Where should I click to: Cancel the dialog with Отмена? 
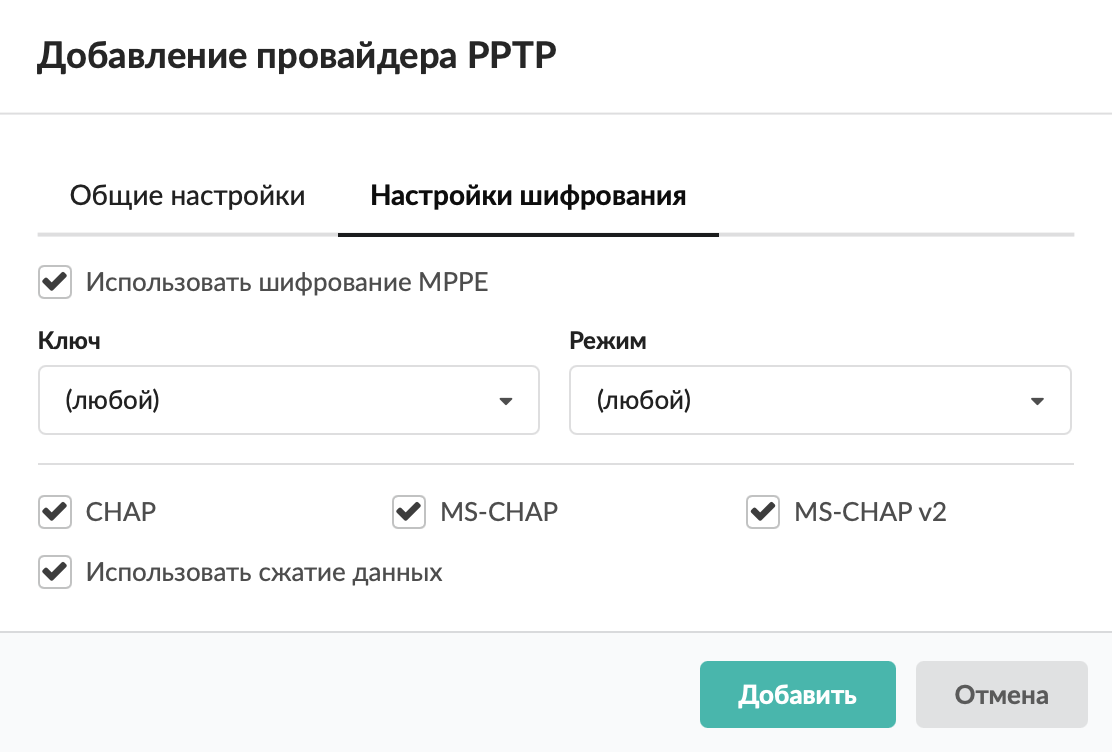click(1001, 695)
